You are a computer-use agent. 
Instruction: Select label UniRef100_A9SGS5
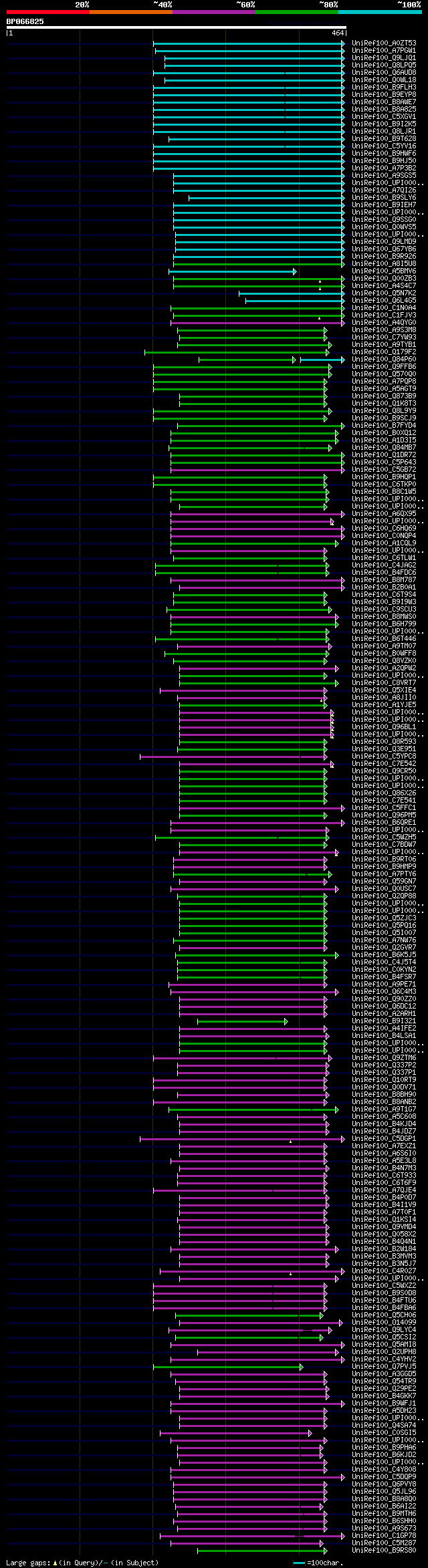pyautogui.click(x=384, y=176)
